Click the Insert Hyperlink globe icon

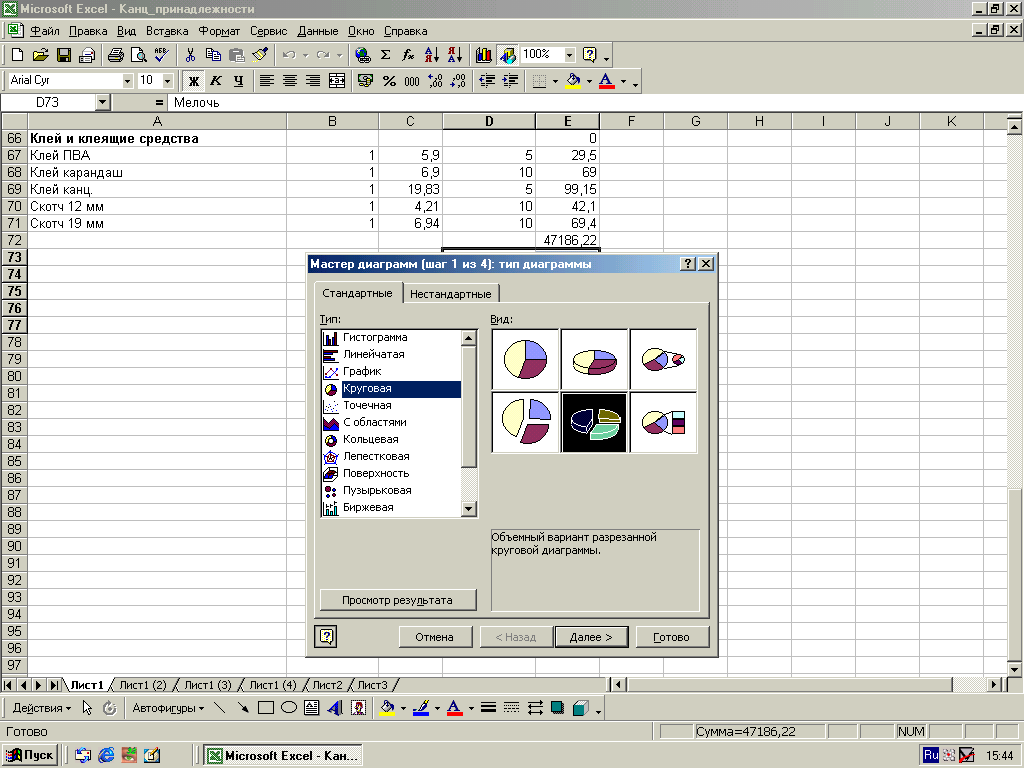[362, 55]
